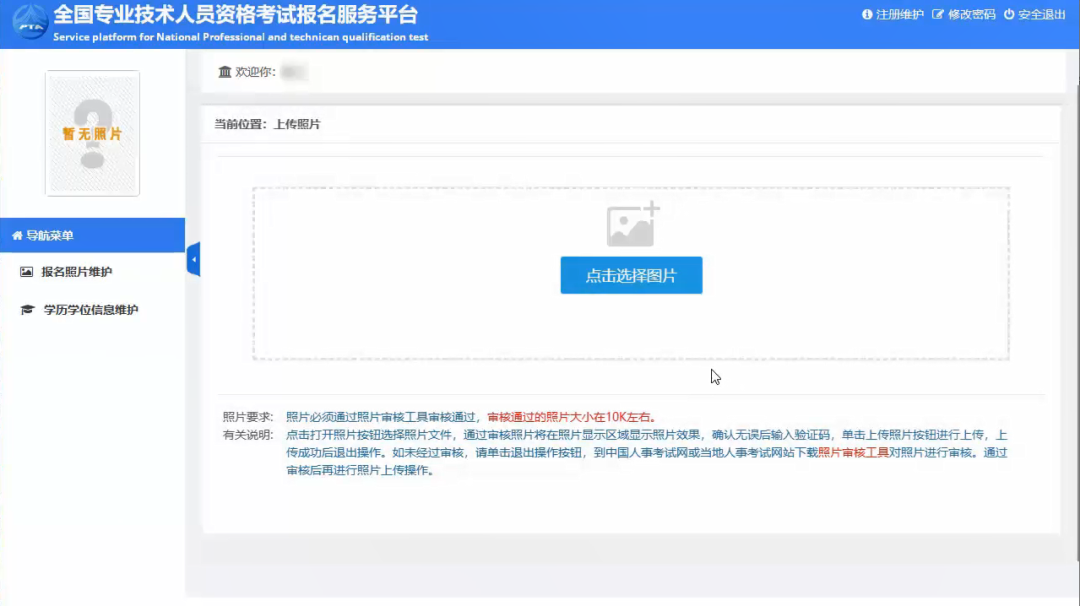Collapse the sidebar using the blue arrow tab

coord(193,260)
